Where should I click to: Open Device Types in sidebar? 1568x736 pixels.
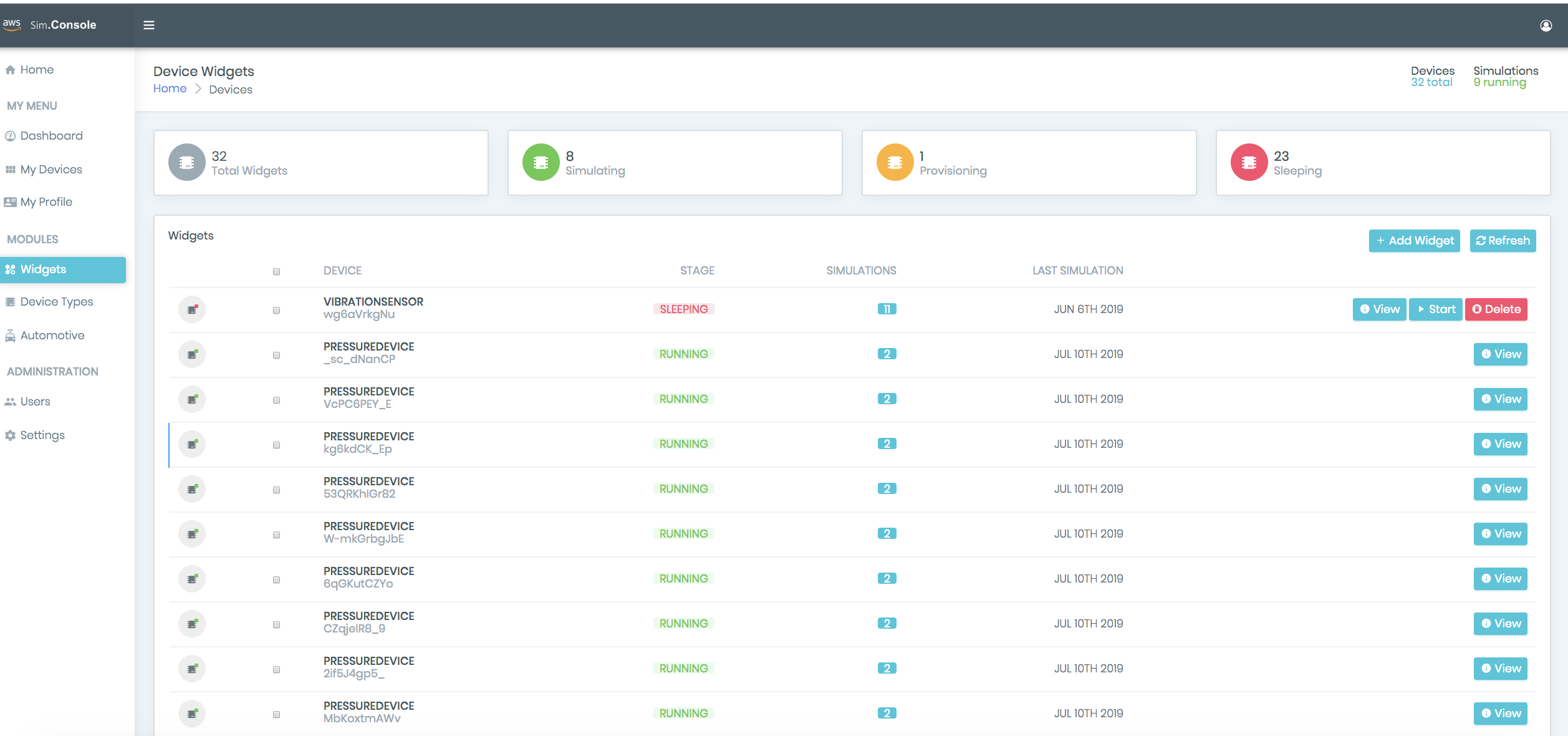pos(56,302)
